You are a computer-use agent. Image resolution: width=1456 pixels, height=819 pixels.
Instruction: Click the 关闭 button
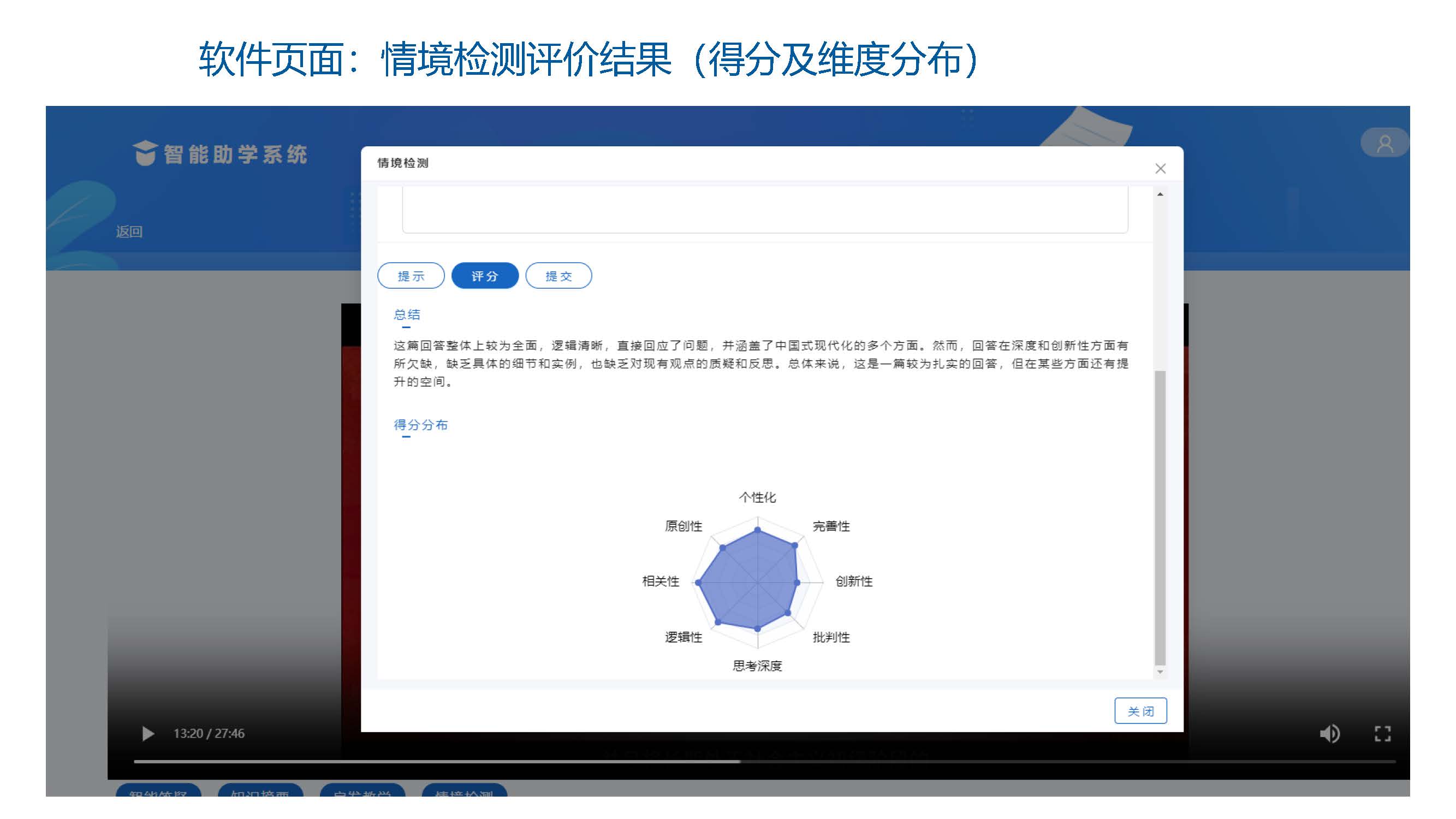pyautogui.click(x=1140, y=710)
